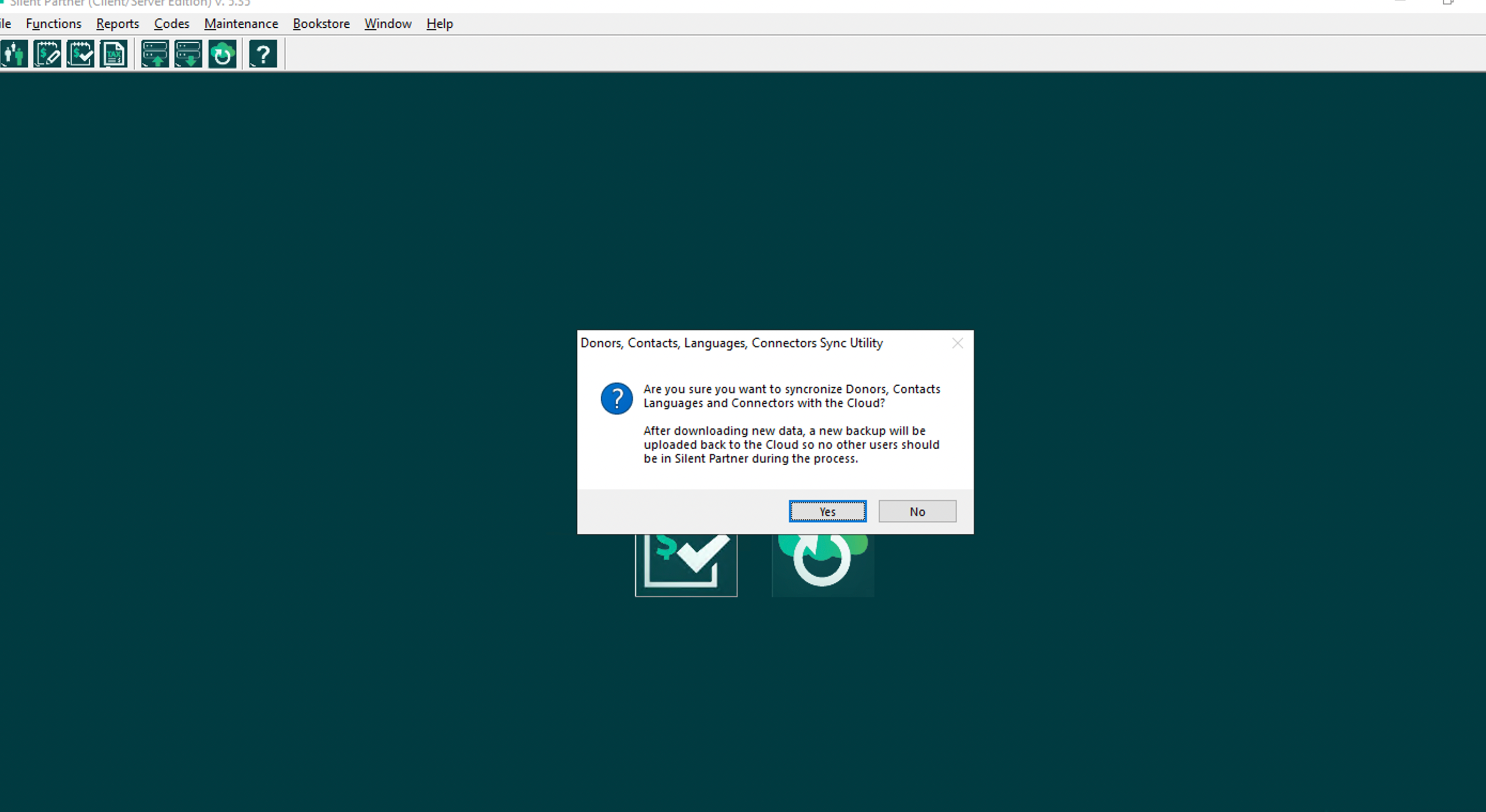
Task: Open the TAX document toolbar icon
Action: point(114,54)
